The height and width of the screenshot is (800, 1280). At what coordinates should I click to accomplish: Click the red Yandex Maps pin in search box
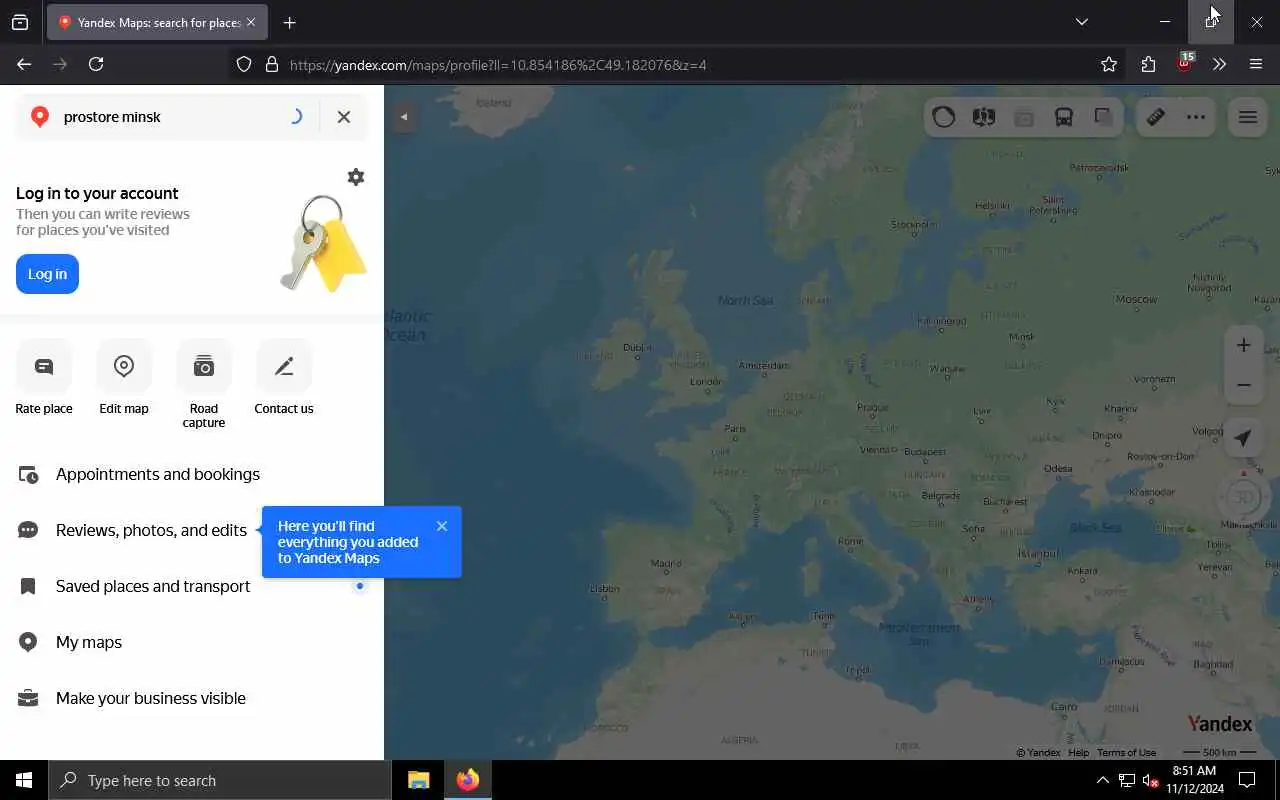40,117
